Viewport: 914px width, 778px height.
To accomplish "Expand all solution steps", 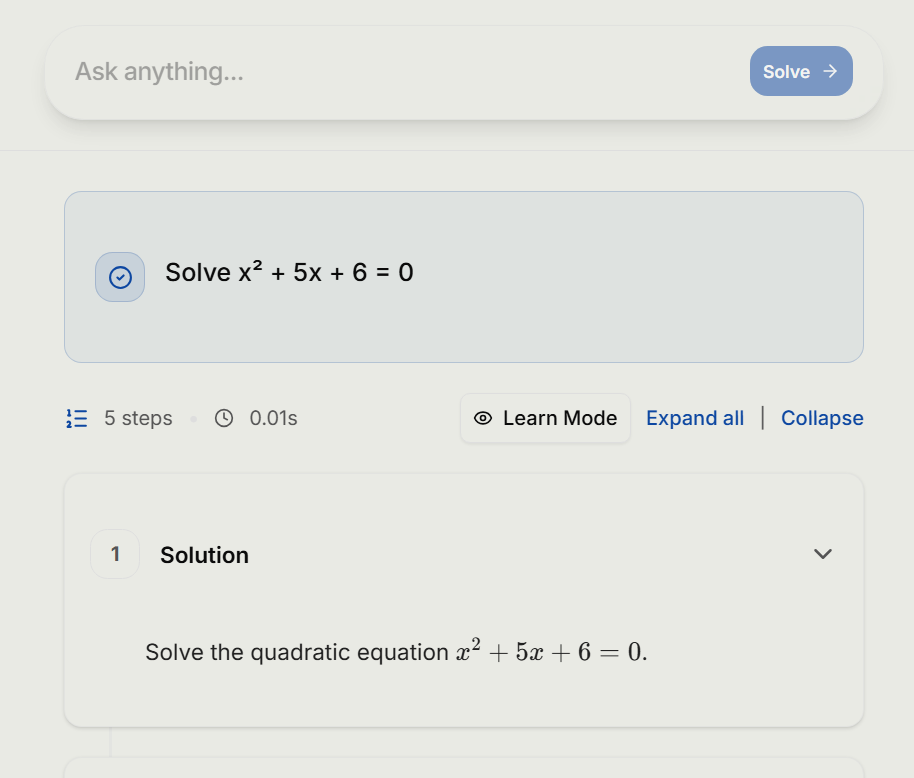I will [x=695, y=417].
